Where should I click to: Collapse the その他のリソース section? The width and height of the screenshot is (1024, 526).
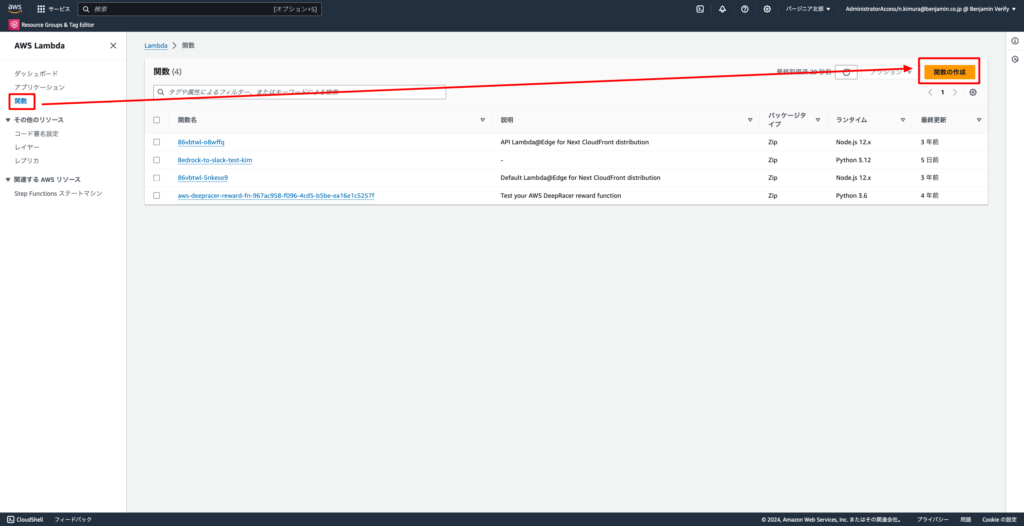9,120
